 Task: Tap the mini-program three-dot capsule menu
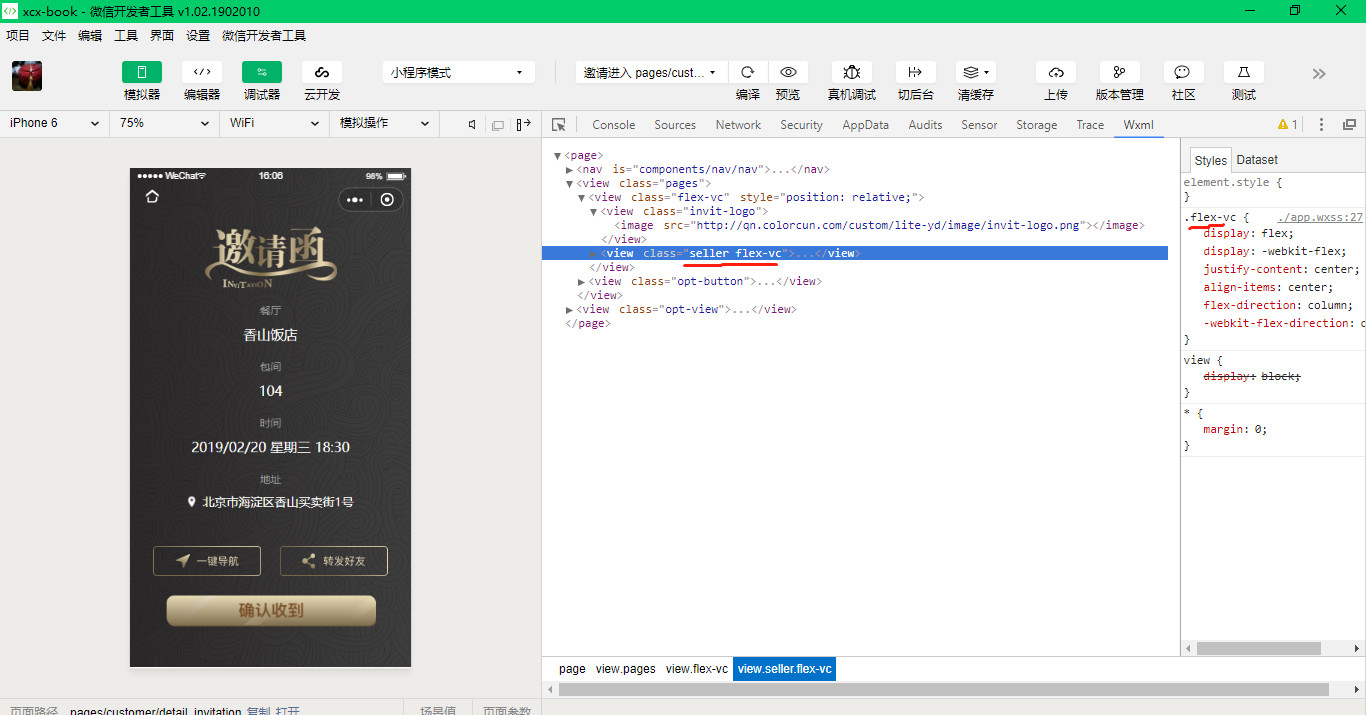click(355, 200)
